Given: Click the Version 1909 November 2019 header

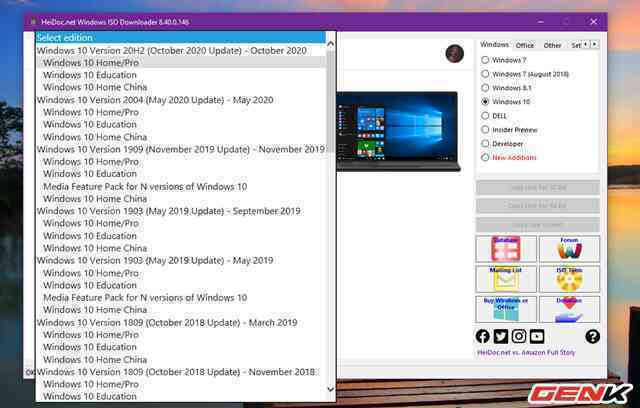Looking at the screenshot, I should (x=181, y=149).
